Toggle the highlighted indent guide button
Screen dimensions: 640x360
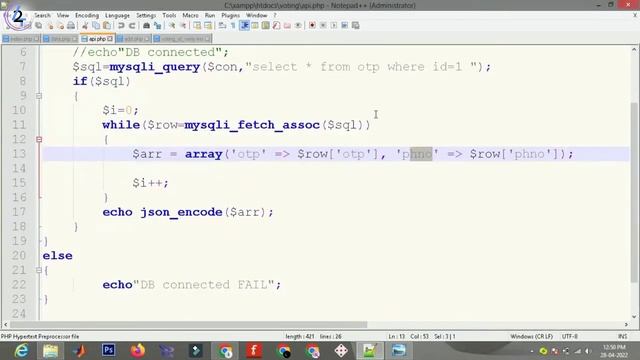point(244,26)
